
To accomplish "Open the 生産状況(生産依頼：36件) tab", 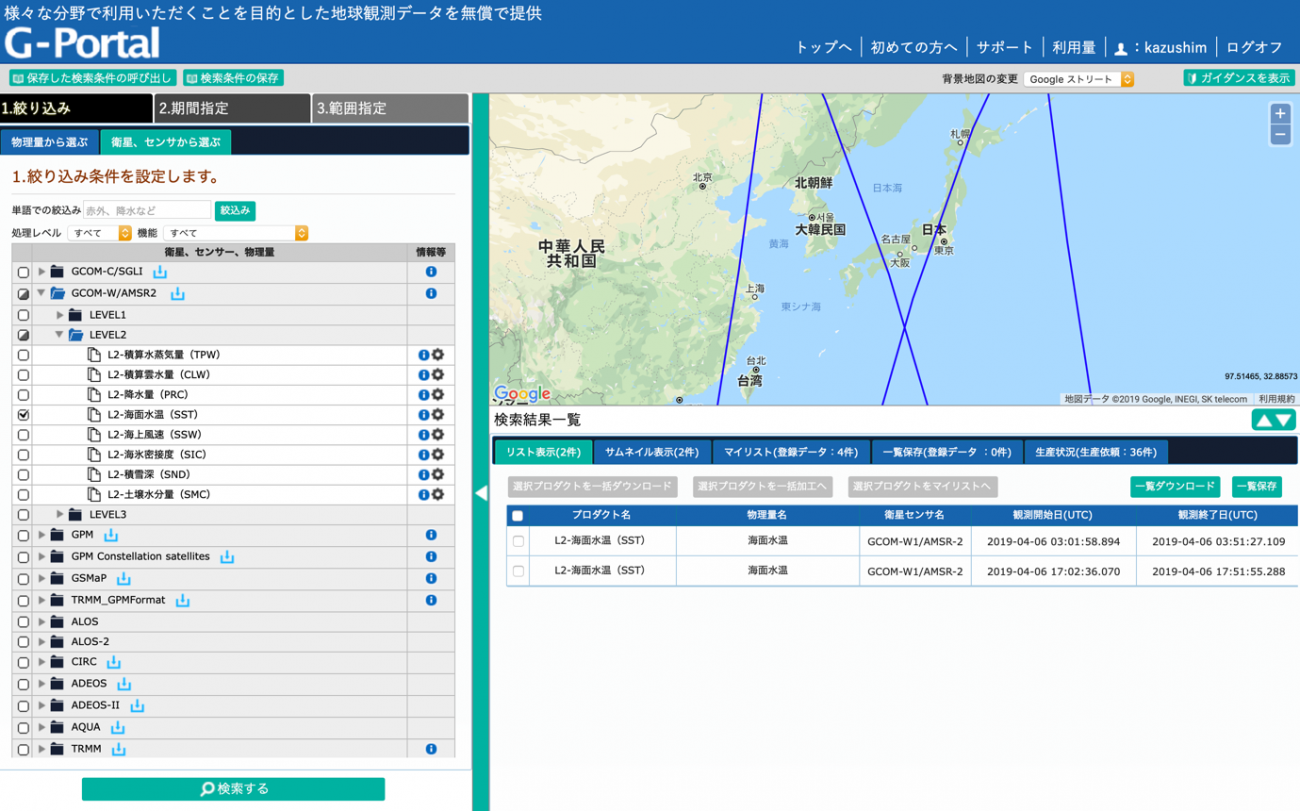I will click(1095, 452).
